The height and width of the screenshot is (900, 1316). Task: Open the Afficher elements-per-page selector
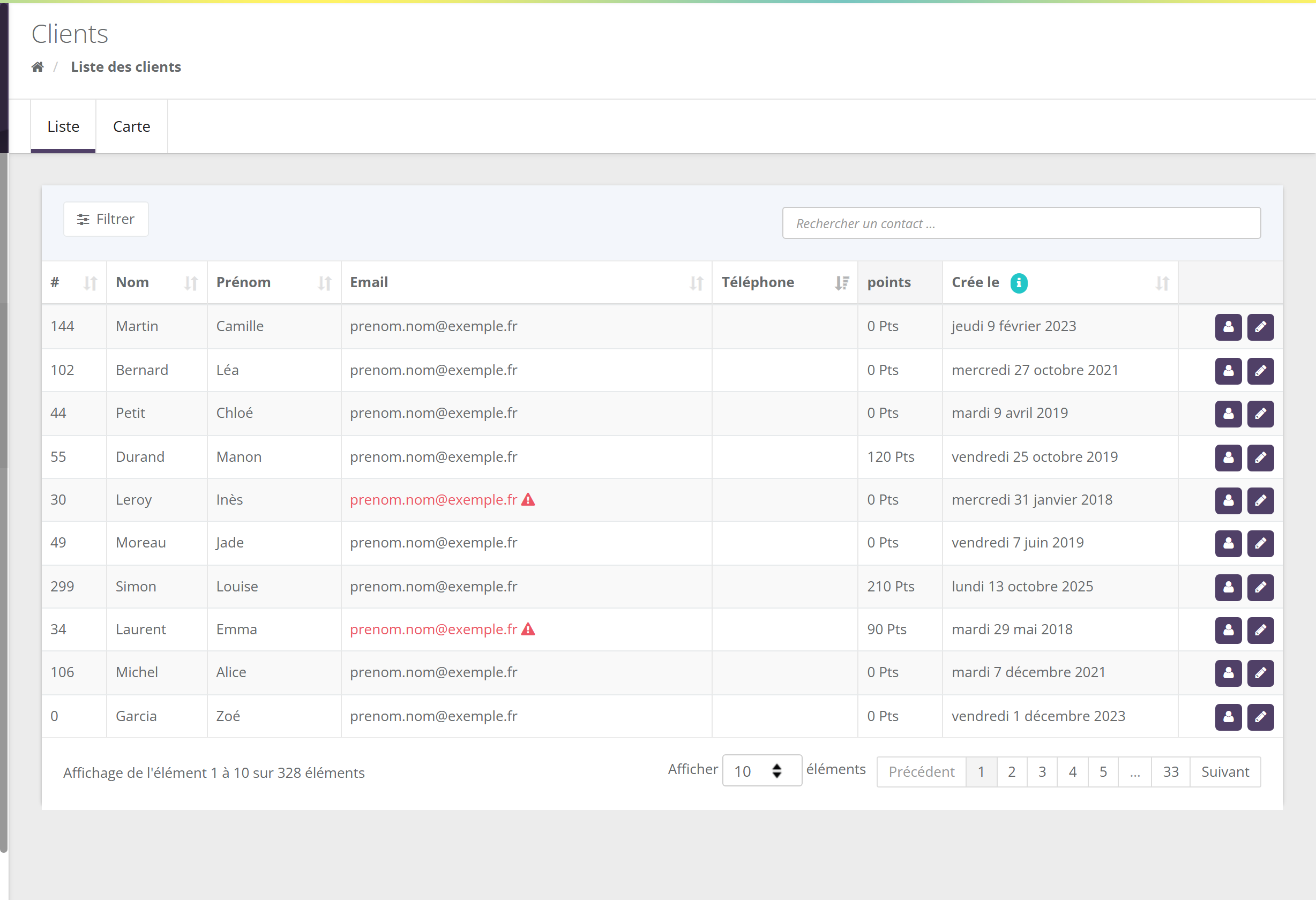[761, 770]
